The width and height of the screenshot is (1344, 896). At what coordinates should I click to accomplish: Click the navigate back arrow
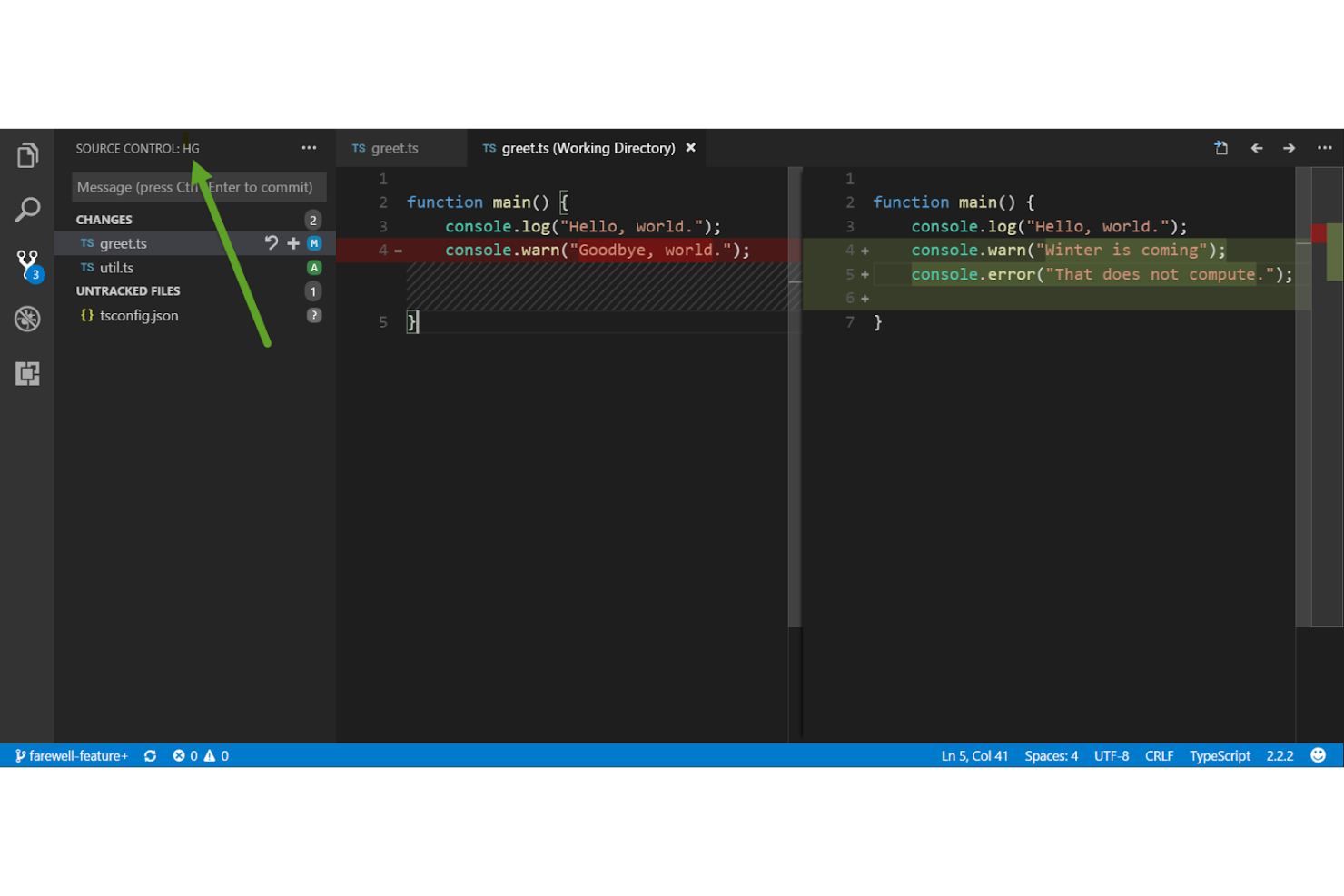1257,147
